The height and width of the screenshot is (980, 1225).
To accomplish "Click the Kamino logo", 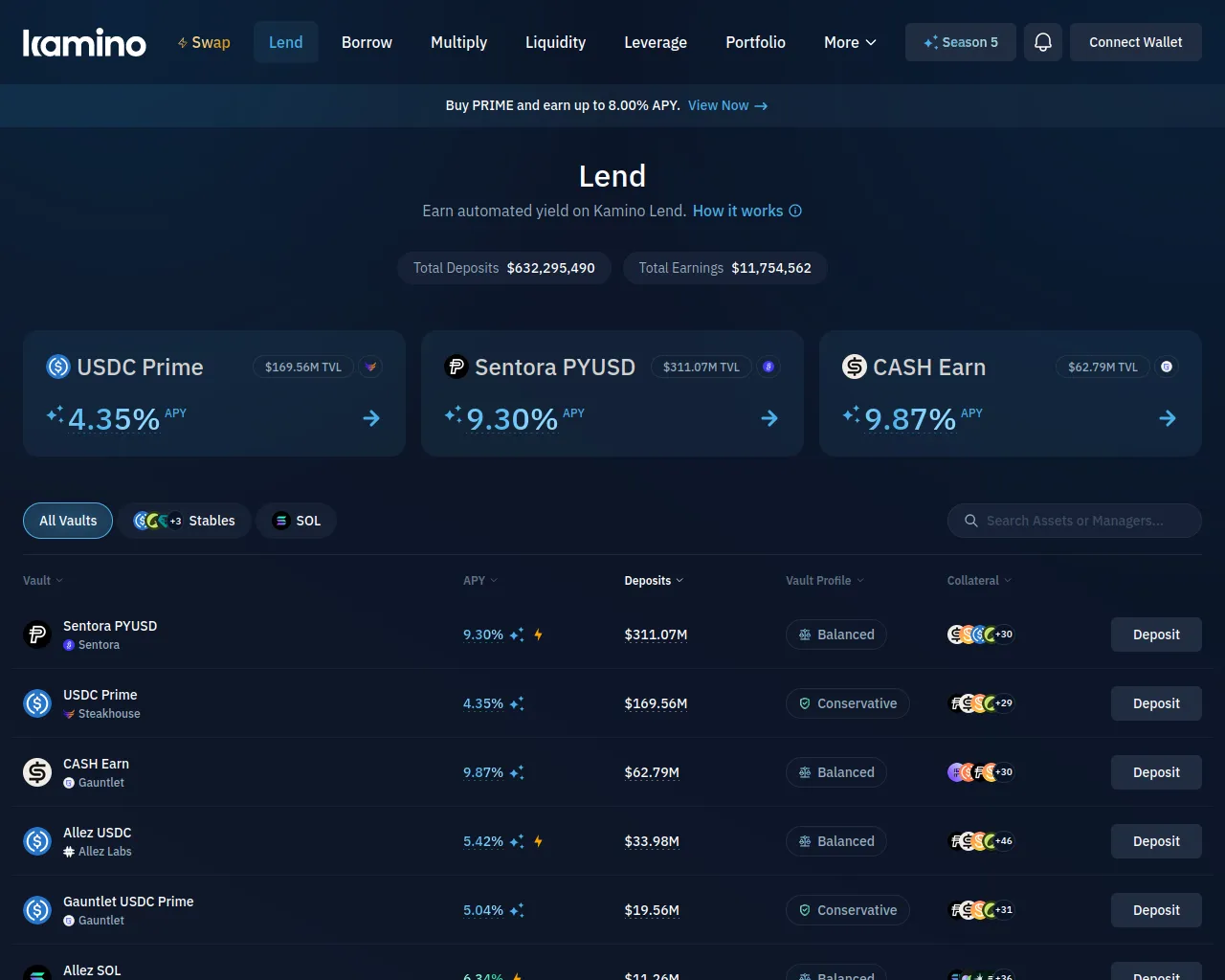I will click(x=84, y=42).
